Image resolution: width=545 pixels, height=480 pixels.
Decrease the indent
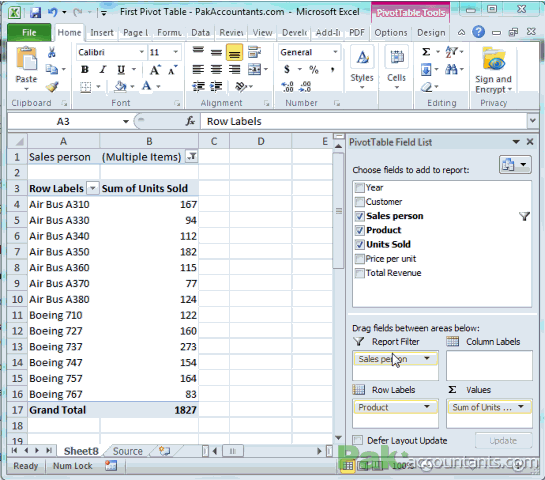click(198, 86)
